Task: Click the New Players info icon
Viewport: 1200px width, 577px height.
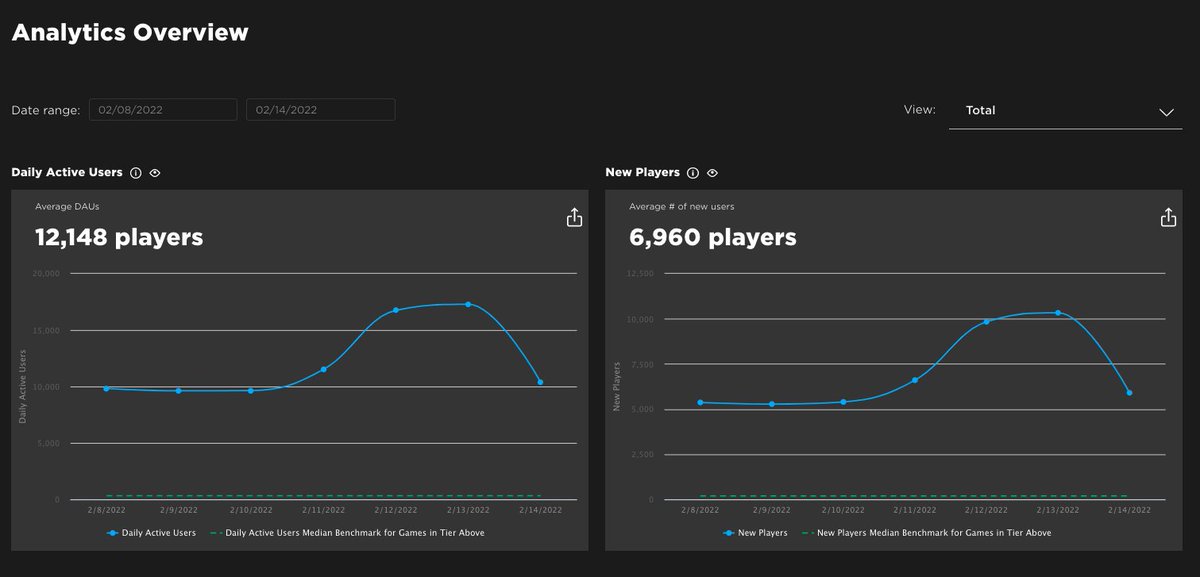Action: pyautogui.click(x=692, y=172)
